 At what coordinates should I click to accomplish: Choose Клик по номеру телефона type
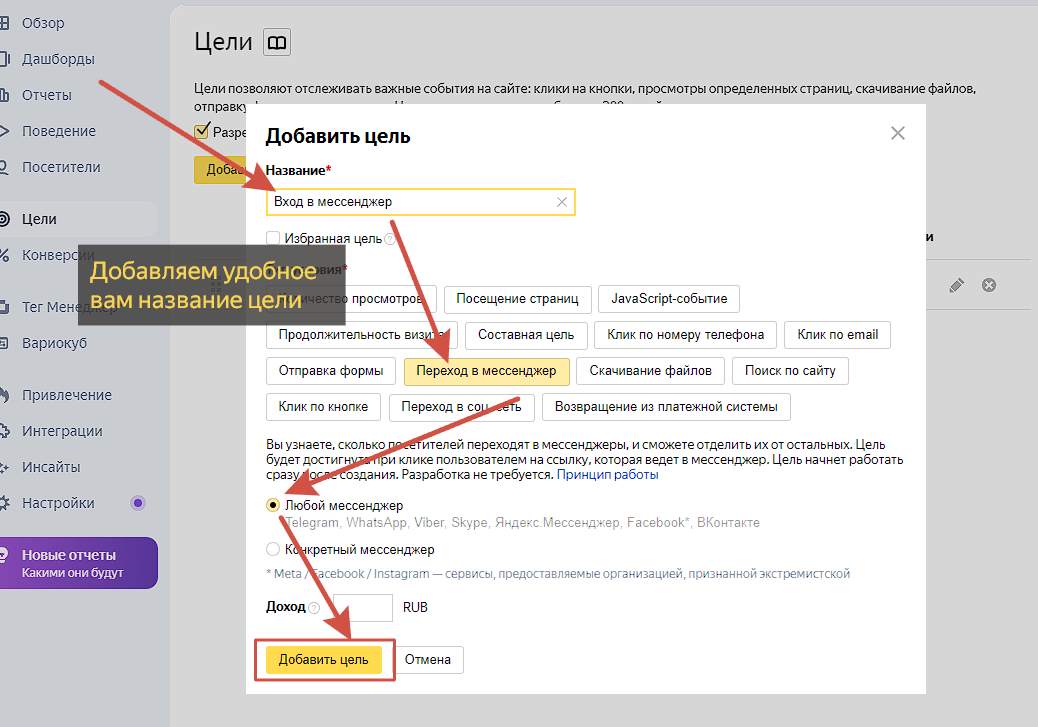685,335
